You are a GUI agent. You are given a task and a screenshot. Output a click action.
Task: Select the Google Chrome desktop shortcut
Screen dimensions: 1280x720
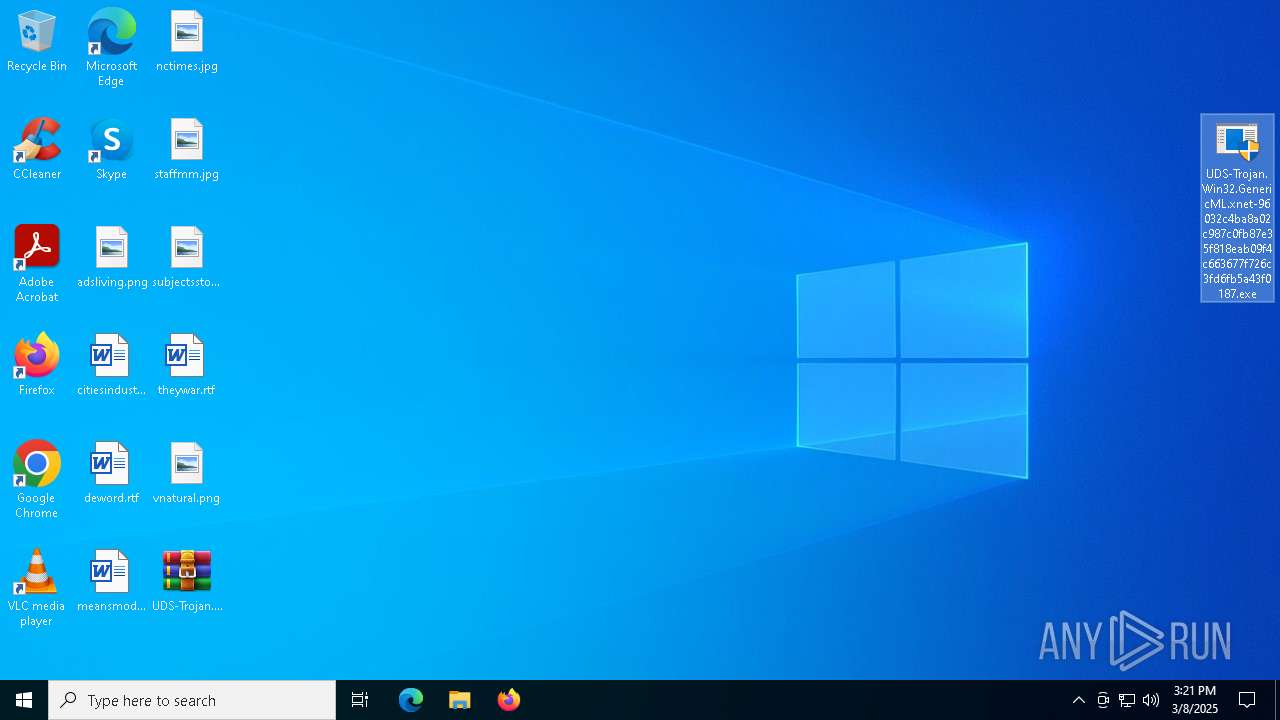[37, 480]
